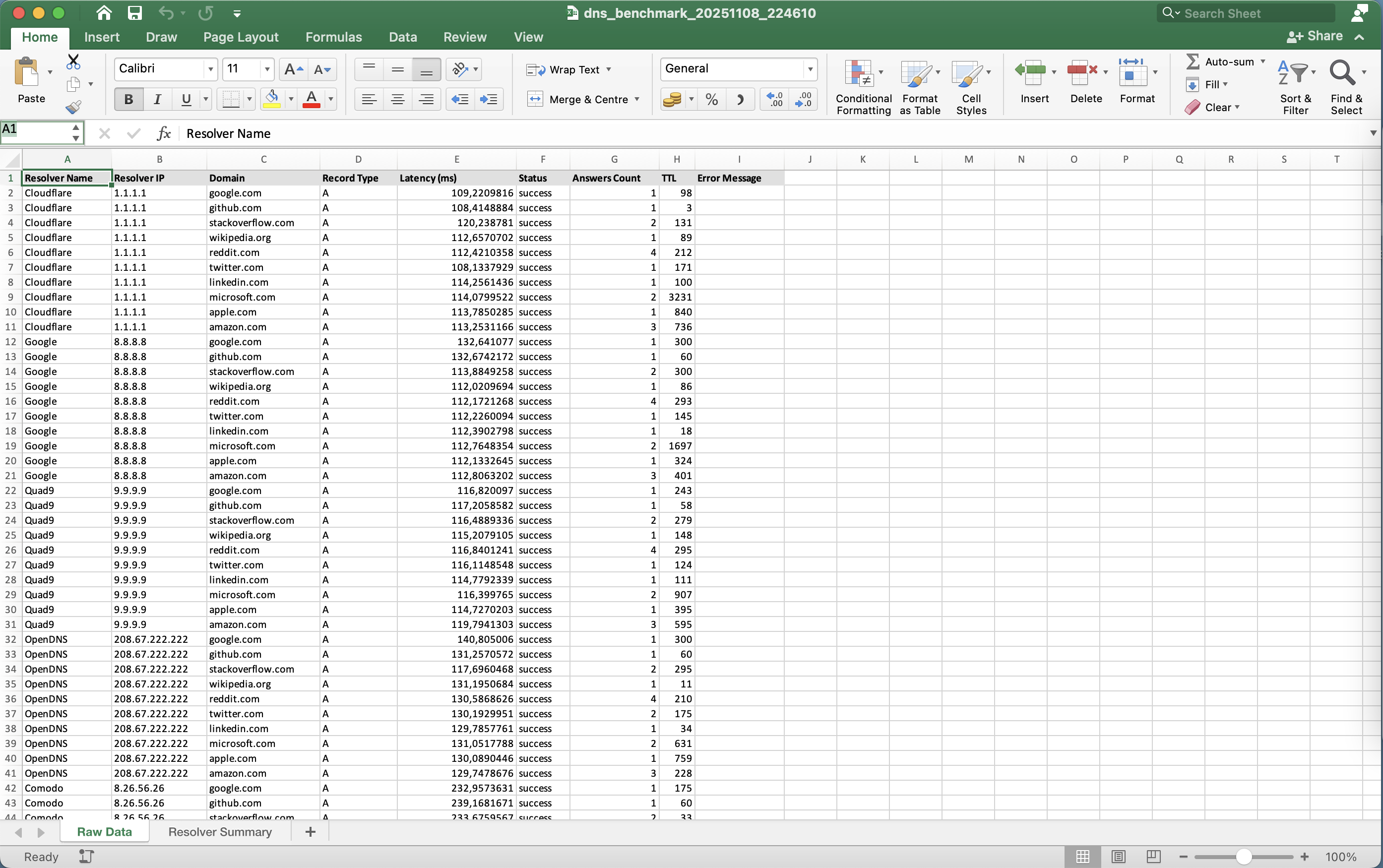This screenshot has height=868, width=1383.
Task: Click the Insert function fx icon
Action: pos(164,134)
